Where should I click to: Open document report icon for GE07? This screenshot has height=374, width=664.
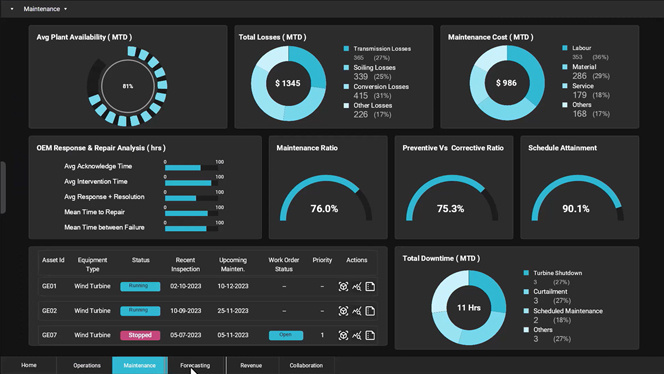[370, 335]
